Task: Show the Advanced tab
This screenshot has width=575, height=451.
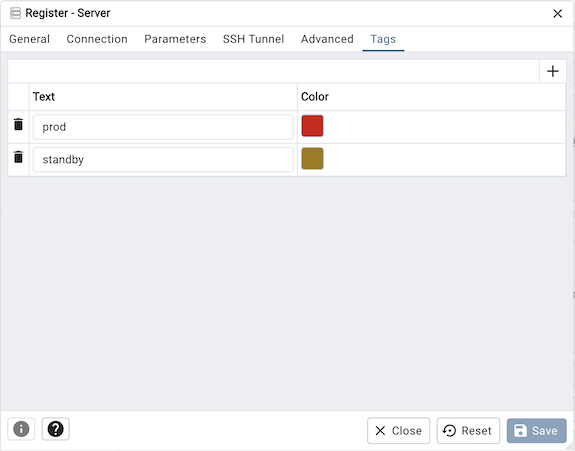Action: click(x=327, y=39)
